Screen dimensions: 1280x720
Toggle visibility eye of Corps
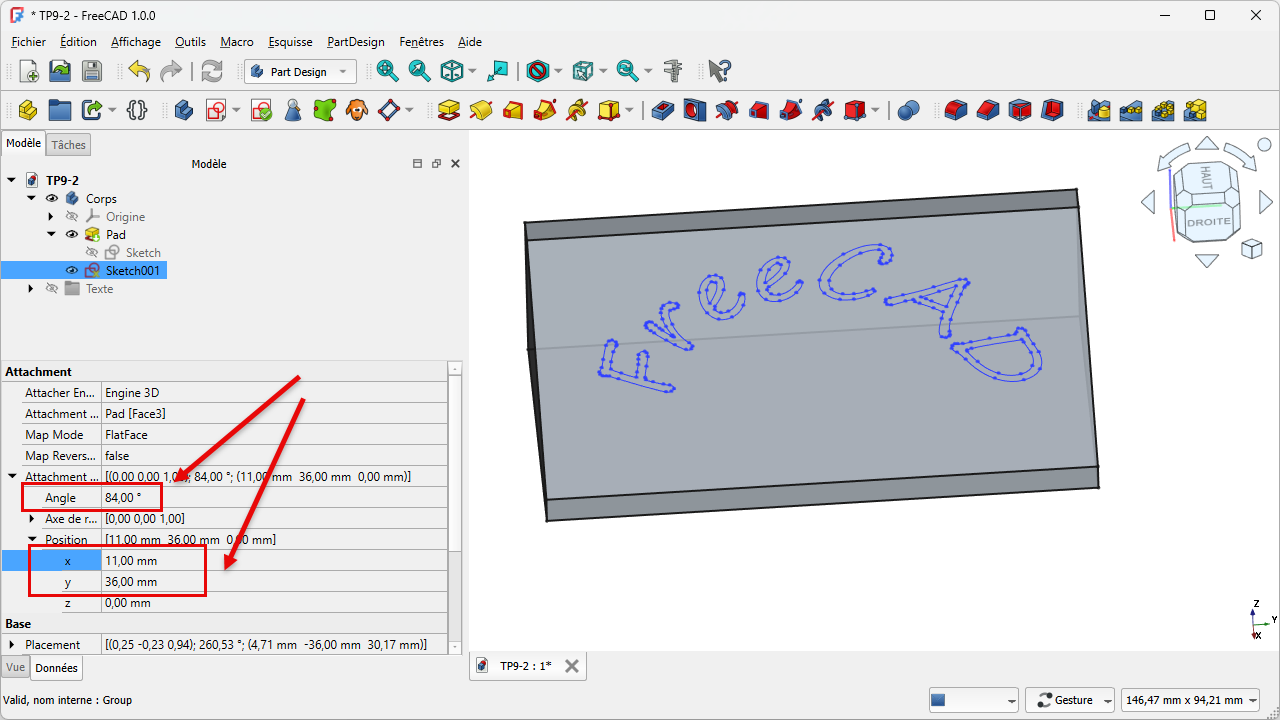[52, 199]
